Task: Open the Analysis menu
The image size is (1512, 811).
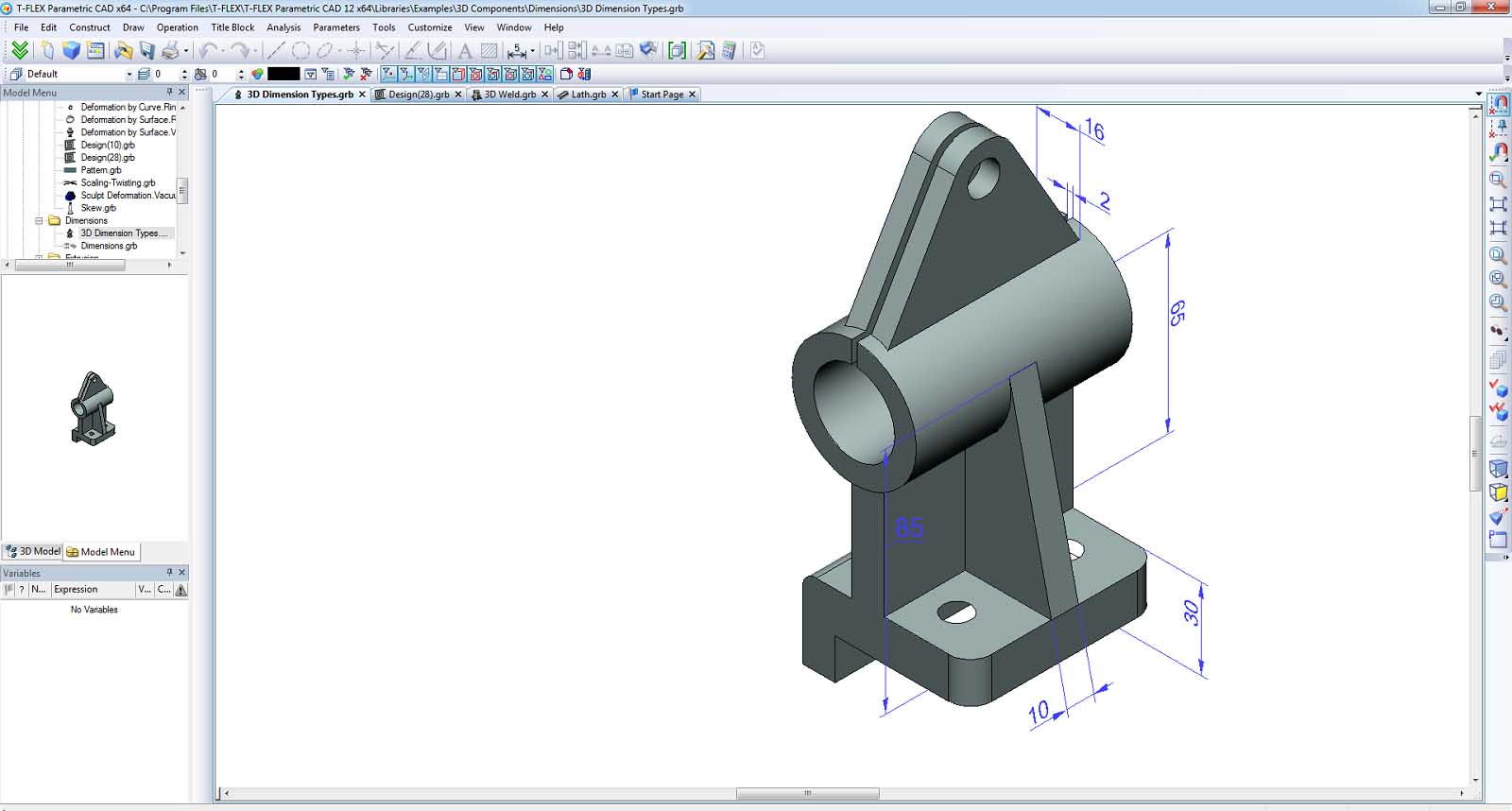Action: [283, 27]
